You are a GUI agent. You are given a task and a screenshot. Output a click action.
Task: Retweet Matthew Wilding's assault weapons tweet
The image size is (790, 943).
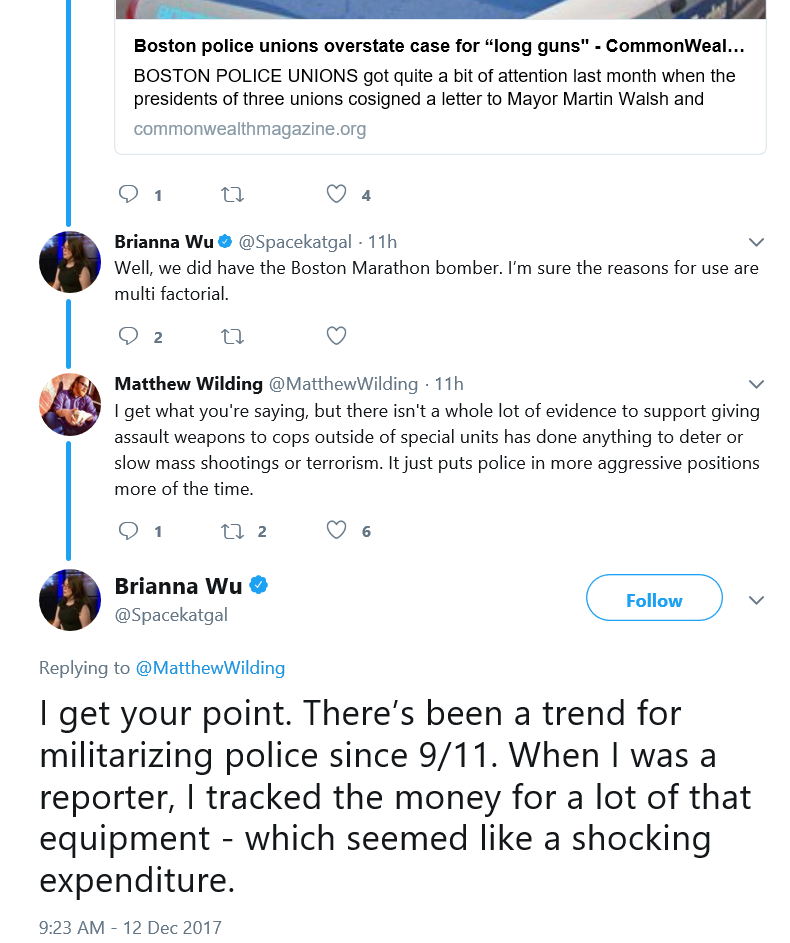click(232, 530)
